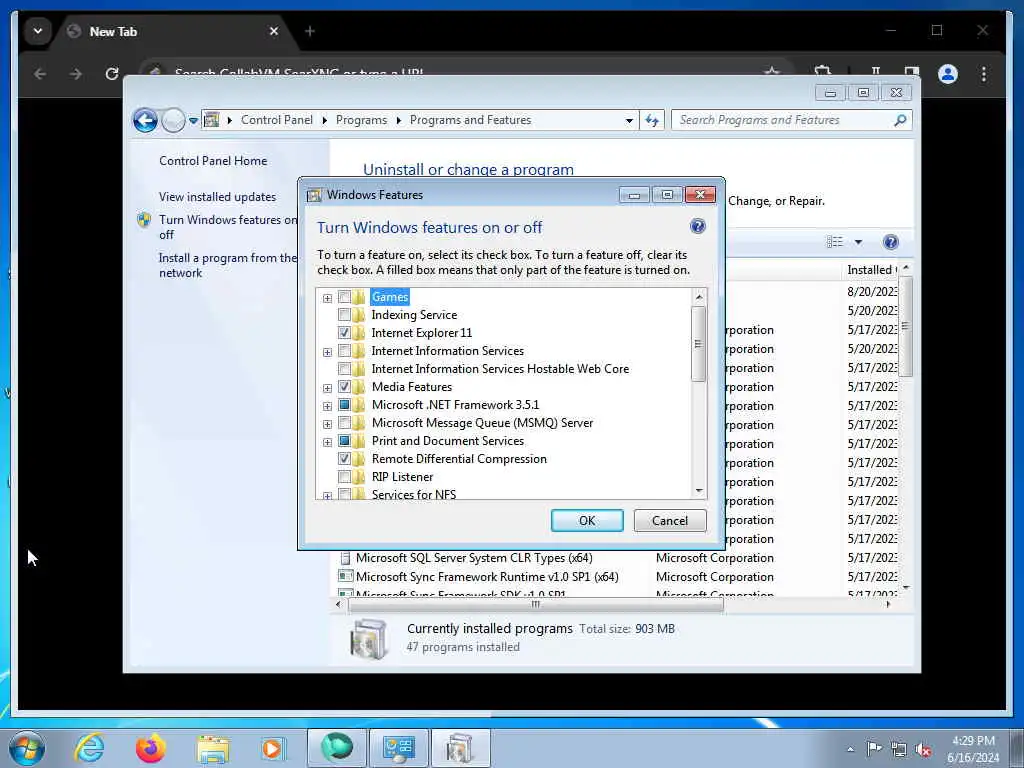
Task: Uncheck the Media Features checkbox
Action: (x=344, y=387)
